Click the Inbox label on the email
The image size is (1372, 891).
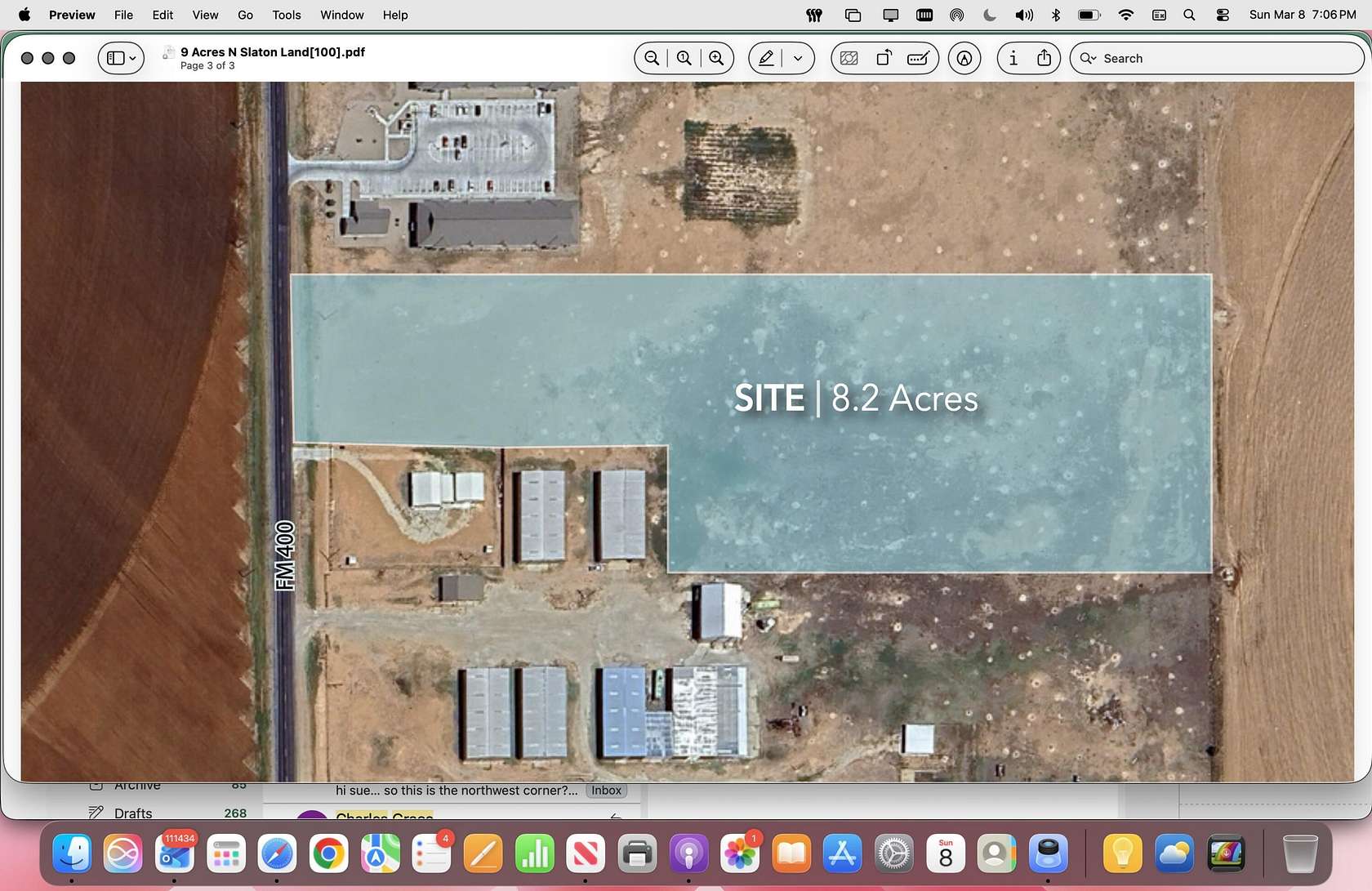[x=606, y=791]
